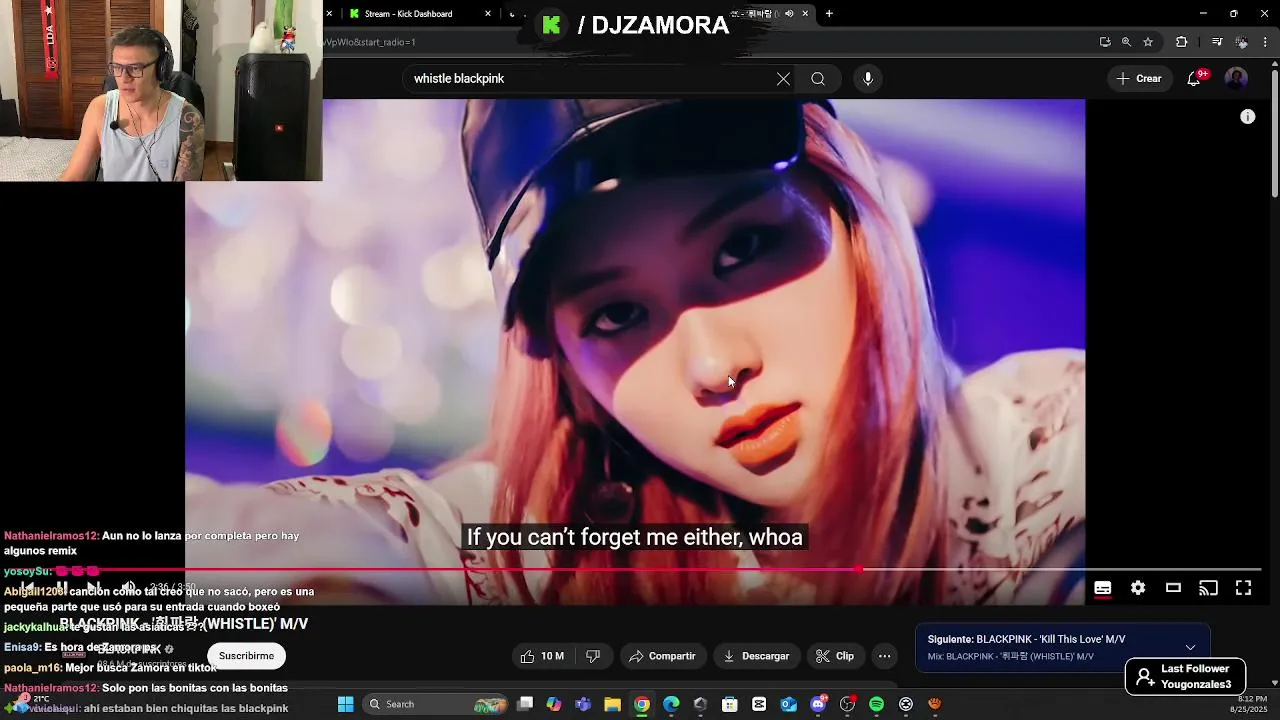The height and width of the screenshot is (720, 1280).
Task: Open Chrome media controls icon
Action: click(x=1217, y=42)
